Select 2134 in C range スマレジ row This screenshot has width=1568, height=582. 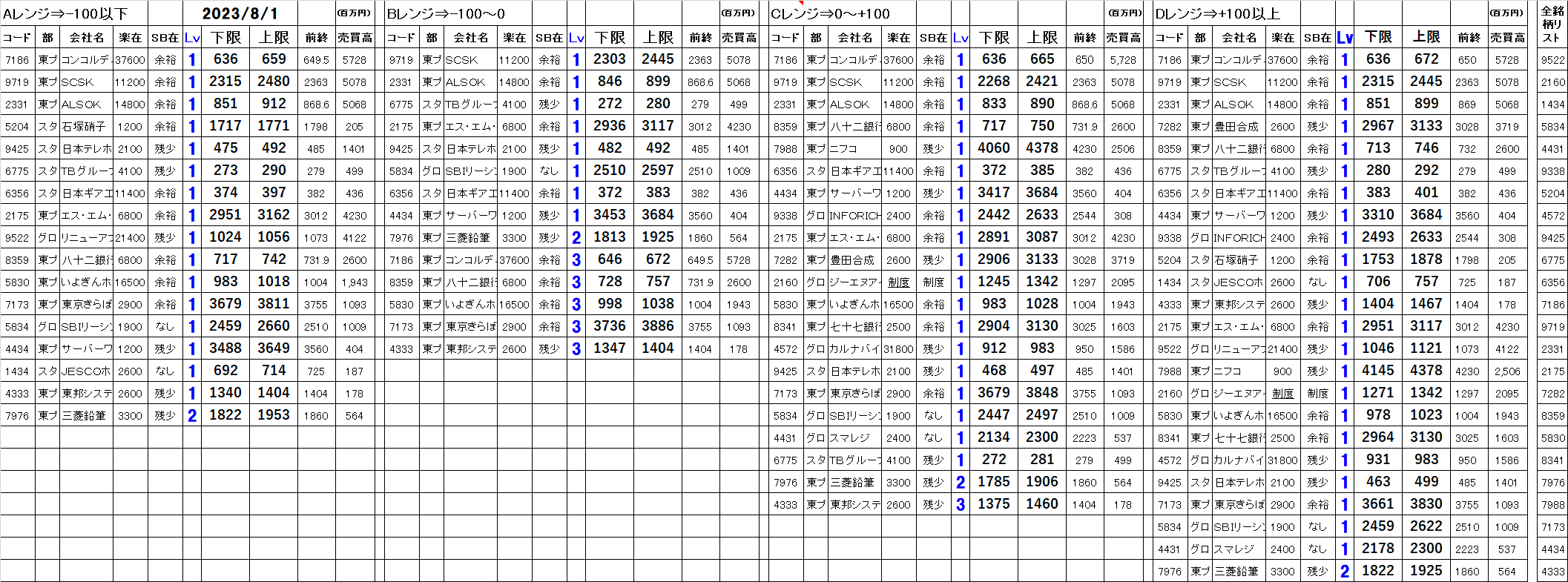point(994,437)
